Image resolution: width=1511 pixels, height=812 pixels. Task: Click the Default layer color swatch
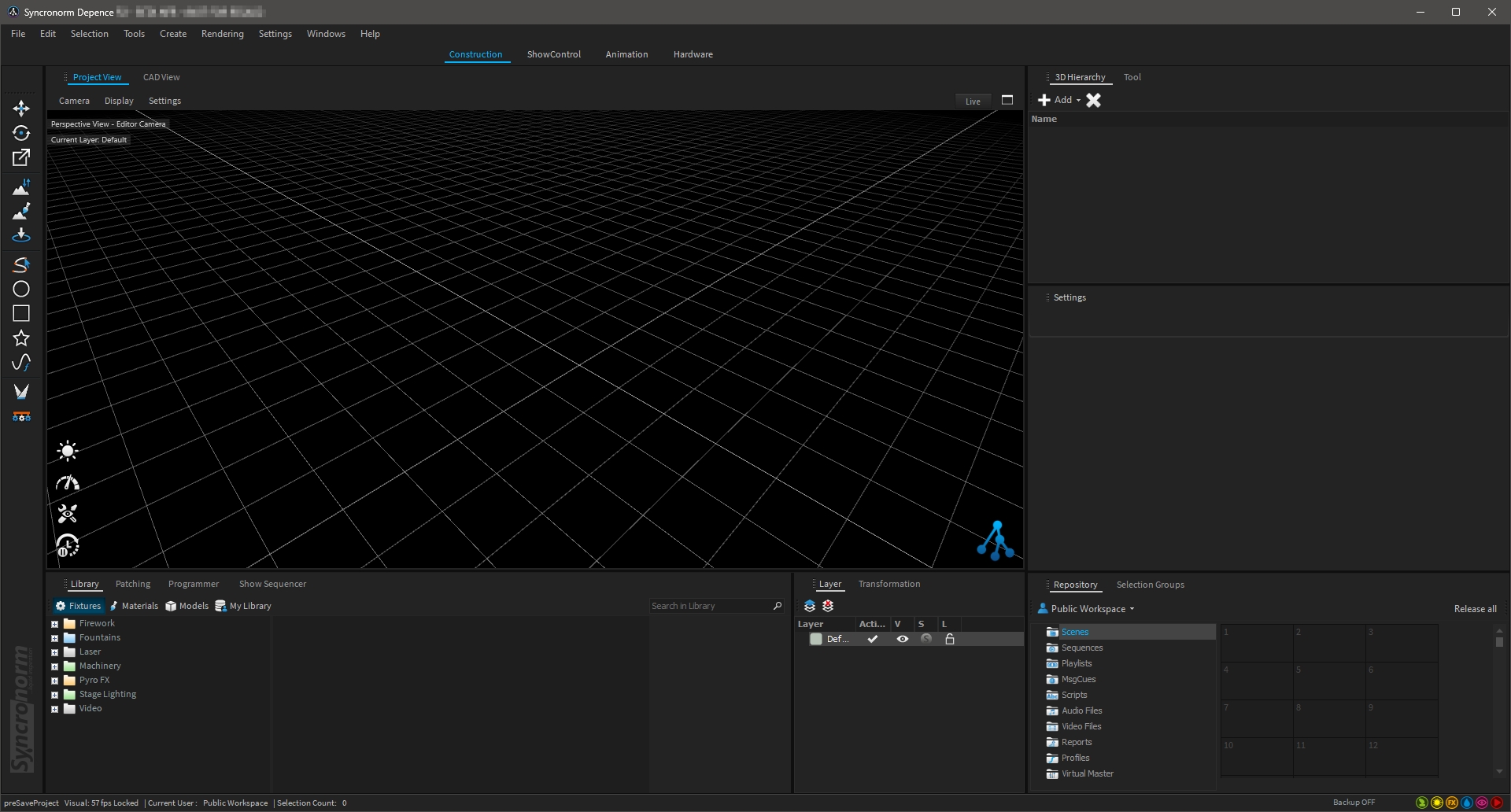816,639
